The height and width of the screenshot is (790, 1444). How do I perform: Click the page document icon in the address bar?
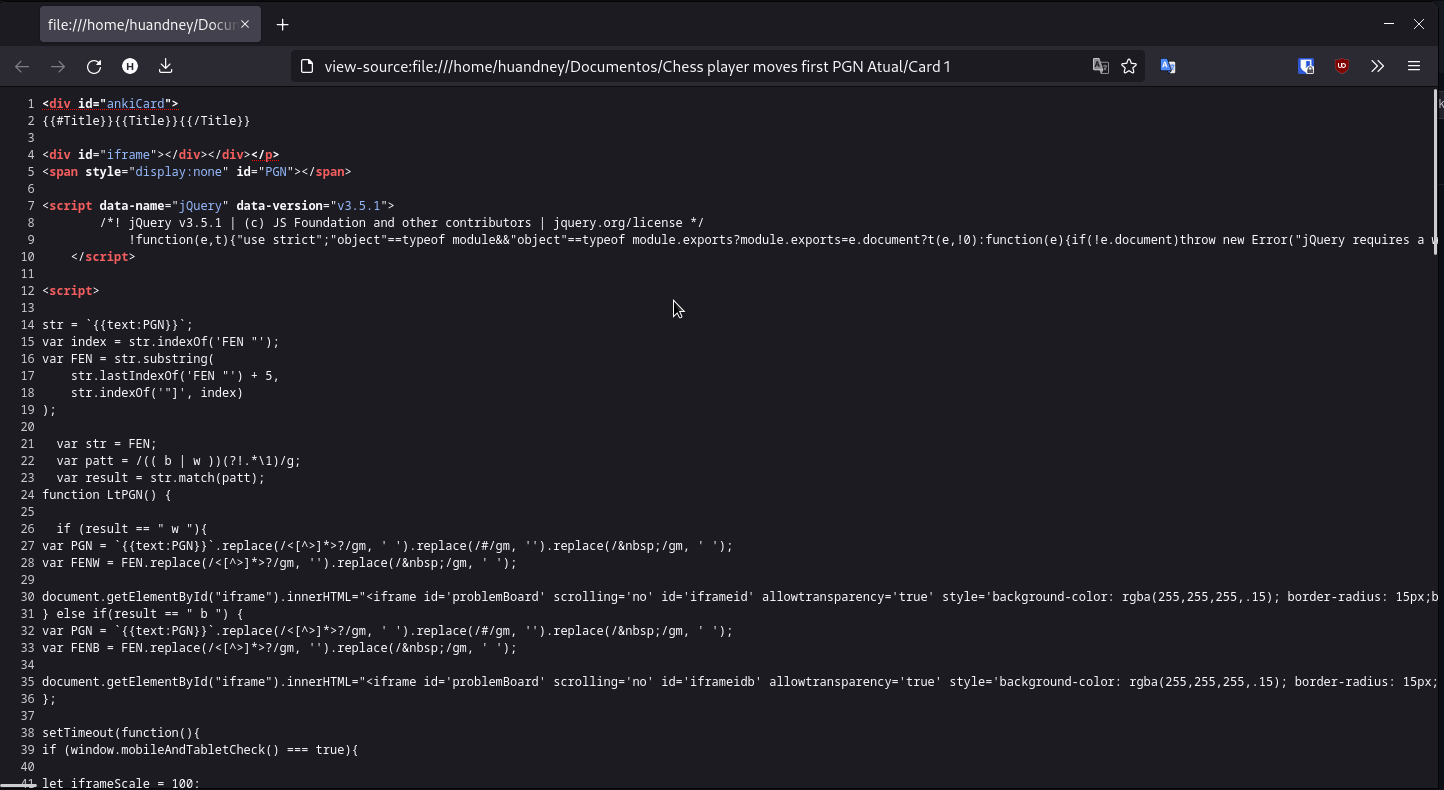tap(306, 66)
